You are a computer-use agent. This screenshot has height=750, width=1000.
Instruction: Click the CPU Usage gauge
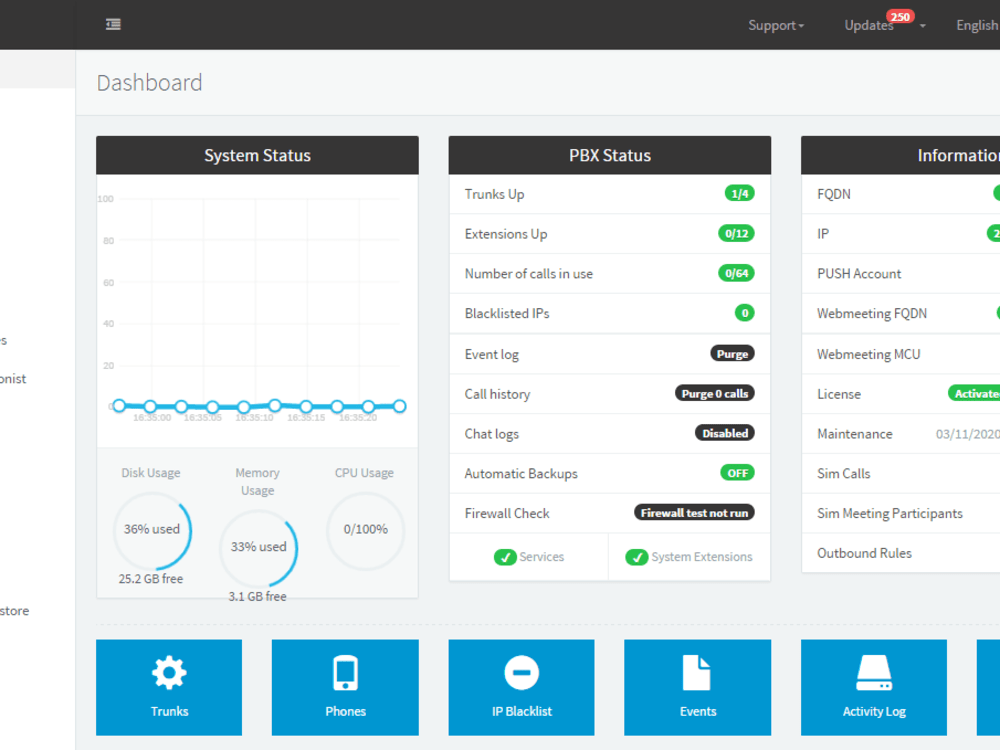[365, 530]
